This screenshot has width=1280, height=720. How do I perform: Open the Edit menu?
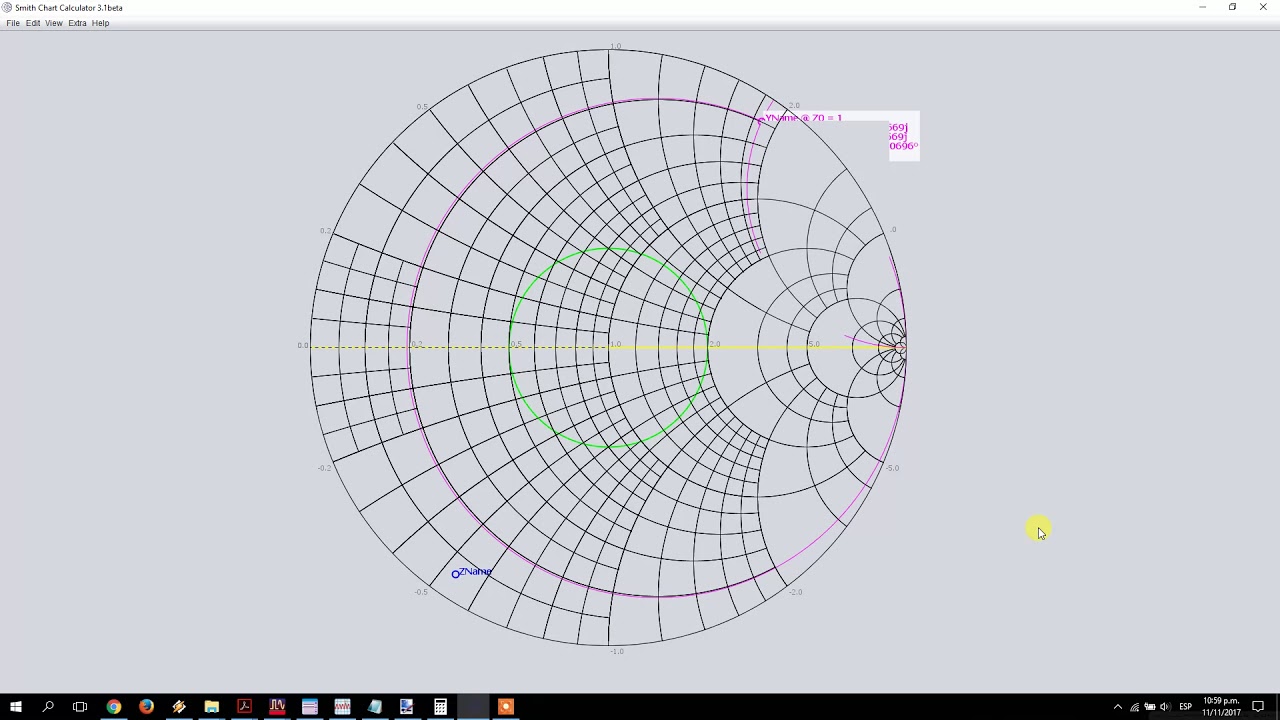(x=33, y=23)
